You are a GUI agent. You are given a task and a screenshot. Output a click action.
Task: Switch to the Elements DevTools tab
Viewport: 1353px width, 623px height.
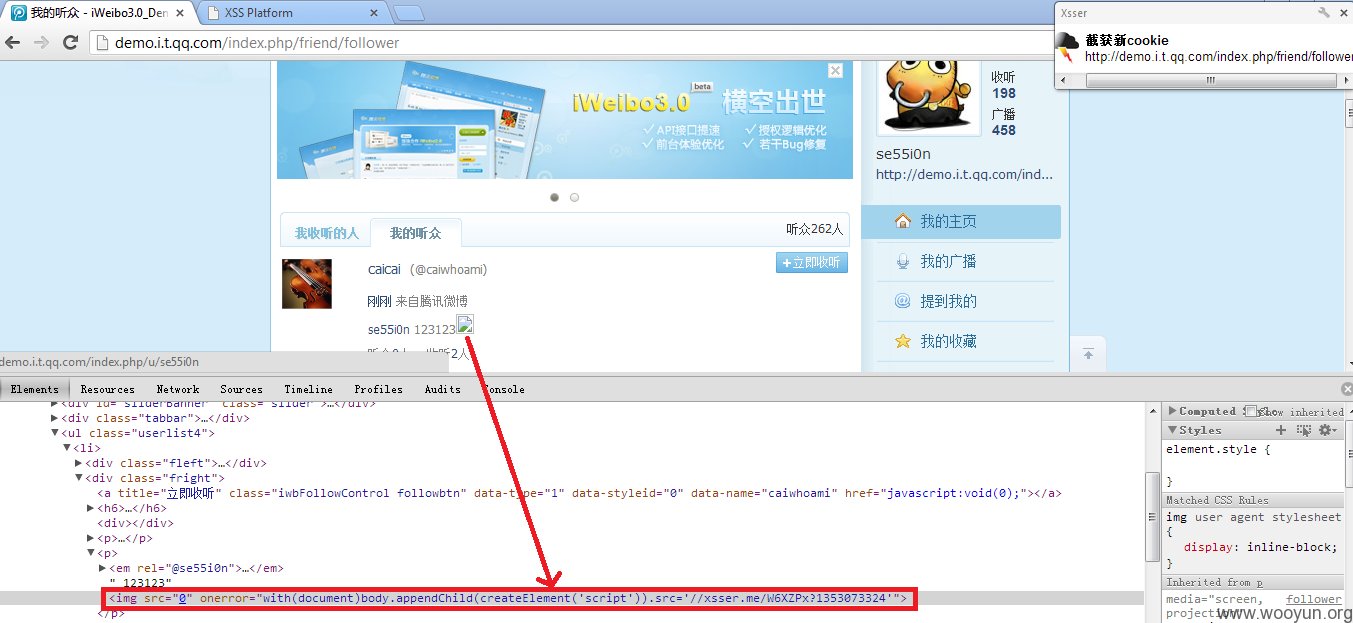(x=34, y=389)
